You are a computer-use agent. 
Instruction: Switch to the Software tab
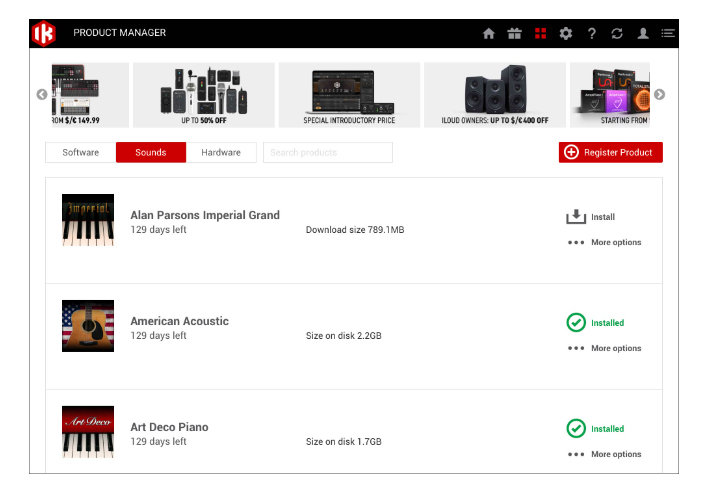point(81,153)
